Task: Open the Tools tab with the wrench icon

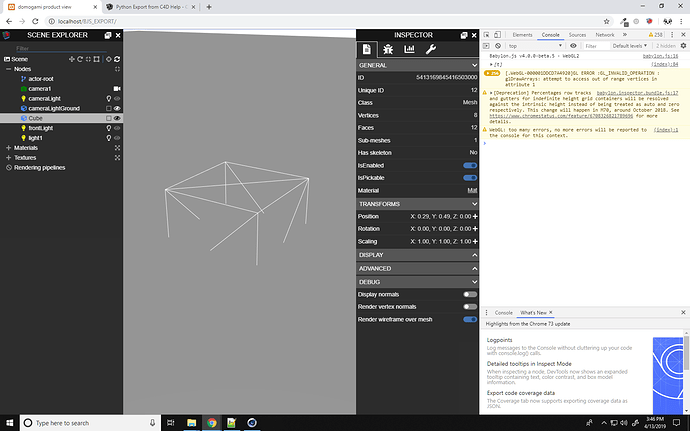Action: coord(431,49)
